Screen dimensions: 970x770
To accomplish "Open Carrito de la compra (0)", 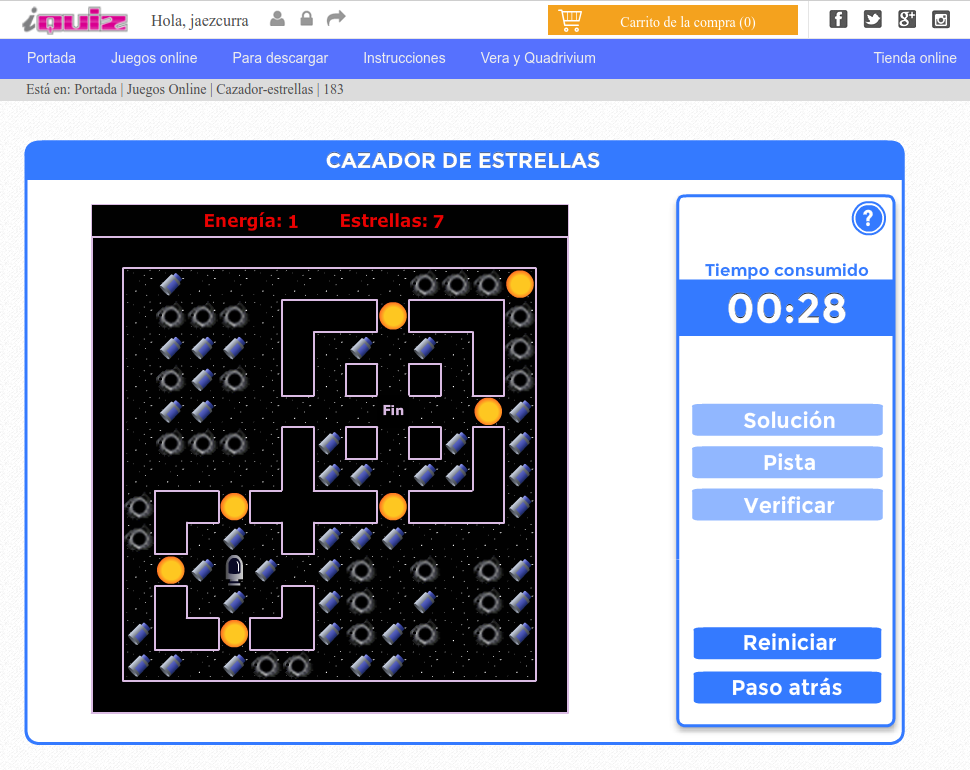I will click(x=673, y=20).
